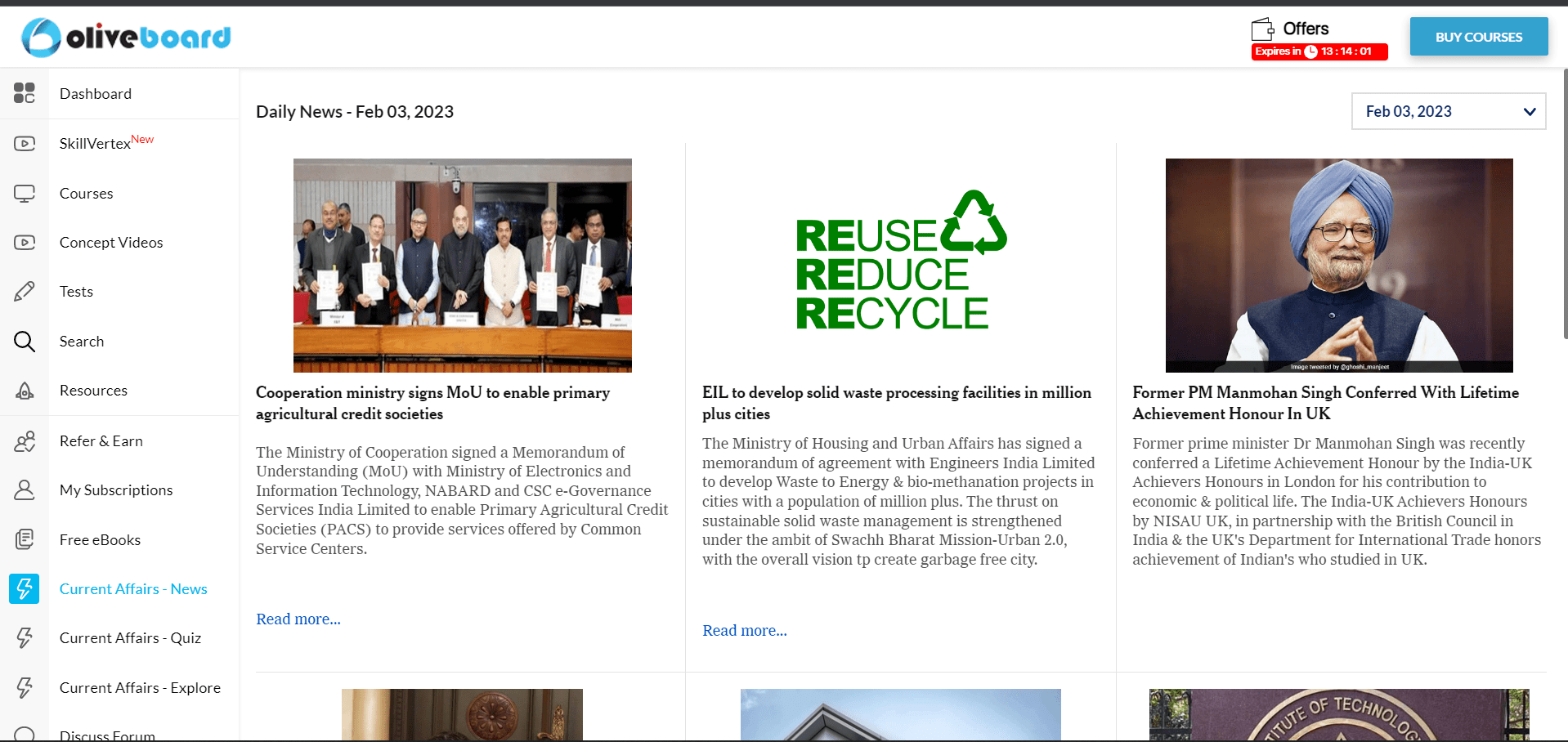Viewport: 1568px width, 742px height.
Task: Click the Current Affairs News lightning icon
Action: click(25, 588)
